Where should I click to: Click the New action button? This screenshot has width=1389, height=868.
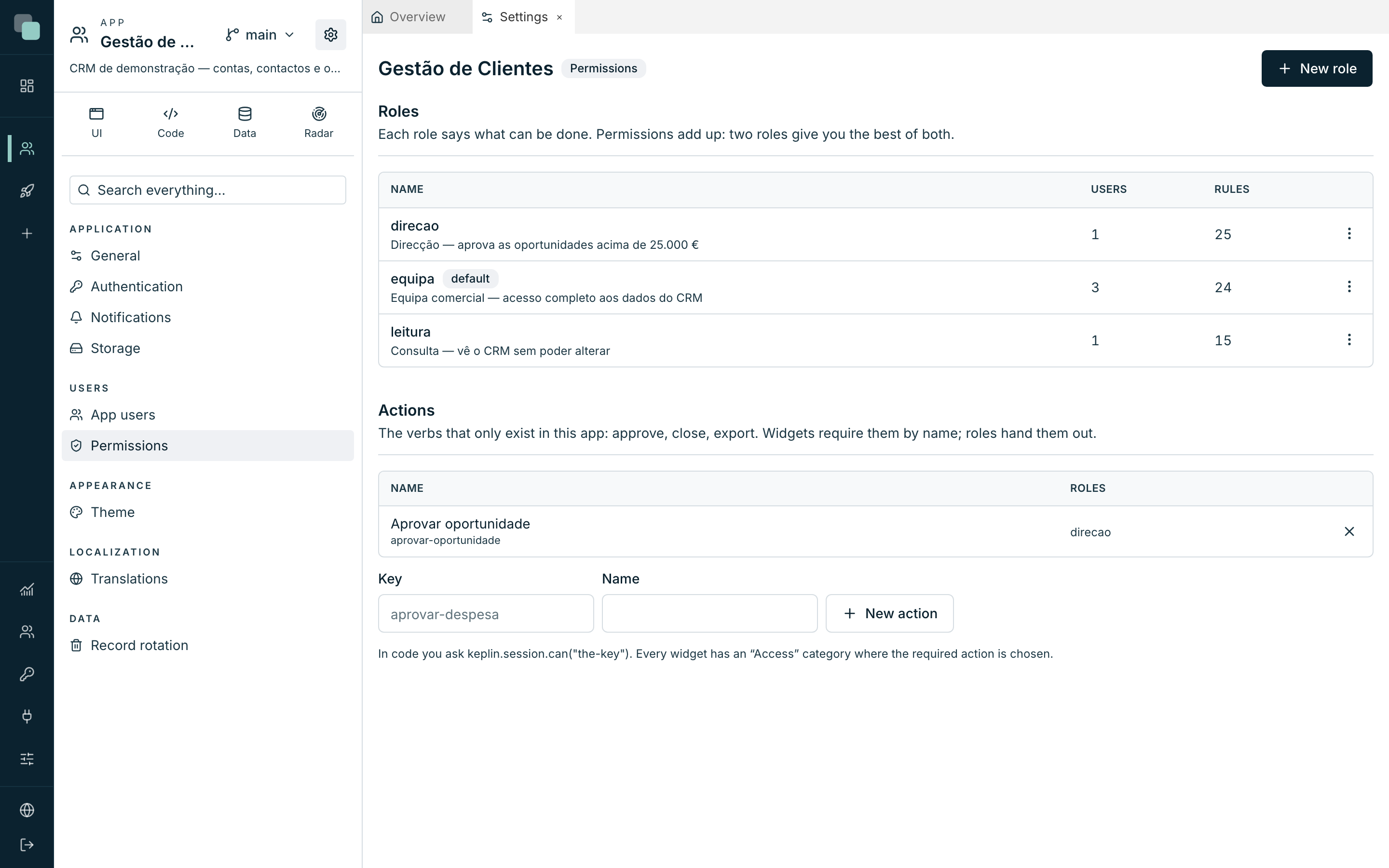(890, 614)
